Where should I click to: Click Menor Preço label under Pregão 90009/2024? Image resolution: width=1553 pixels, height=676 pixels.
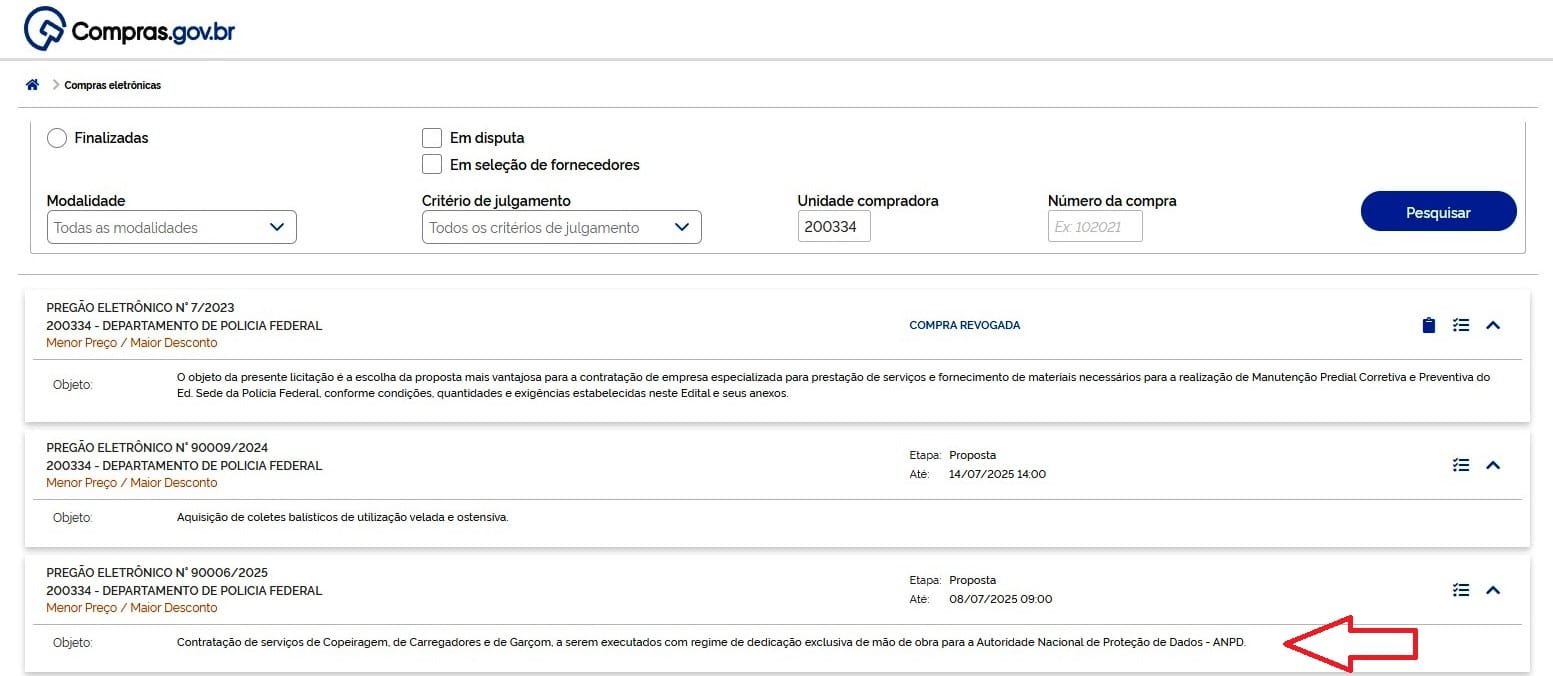click(x=132, y=483)
